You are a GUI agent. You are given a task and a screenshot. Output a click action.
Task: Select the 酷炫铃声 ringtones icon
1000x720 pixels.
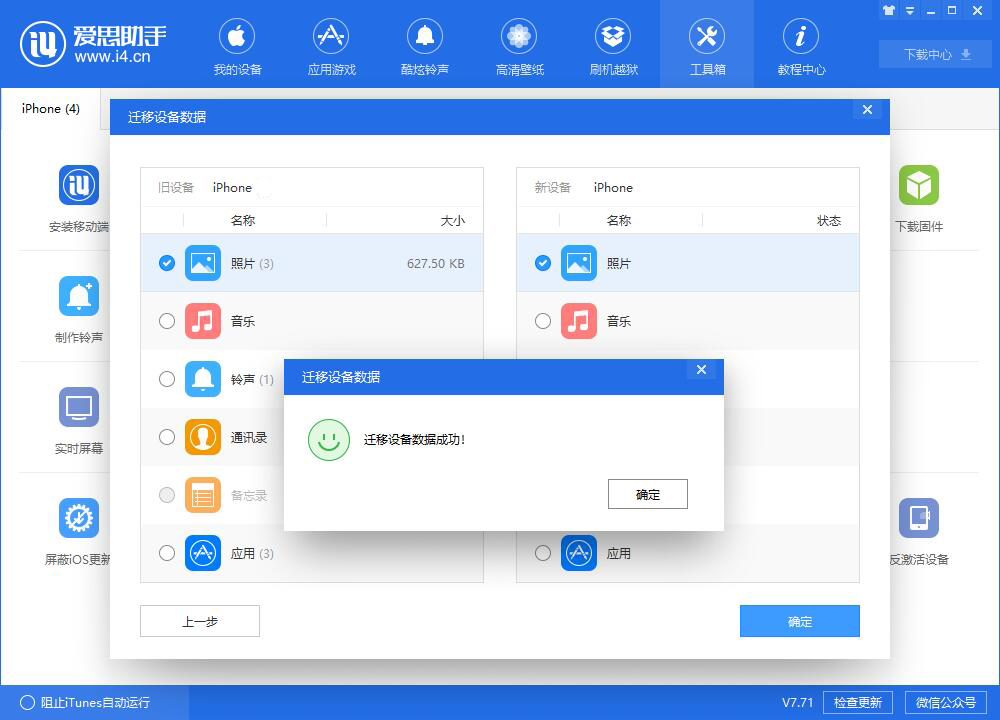425,44
